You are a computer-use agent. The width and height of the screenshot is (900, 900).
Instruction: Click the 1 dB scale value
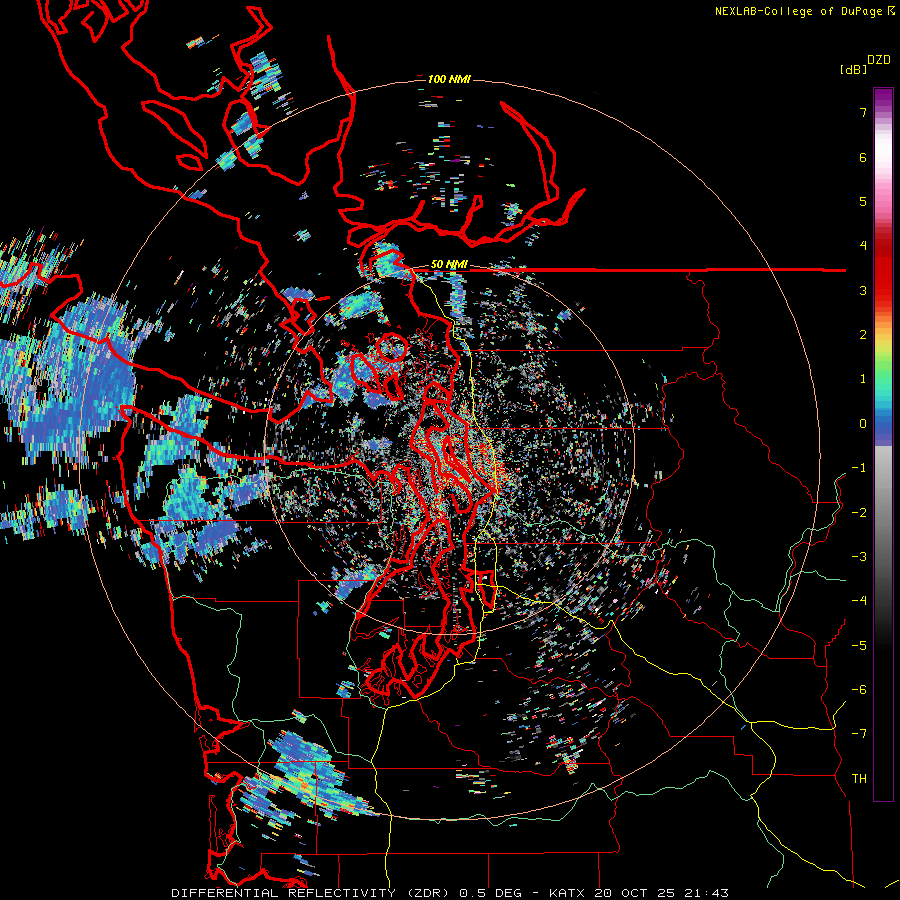(863, 379)
